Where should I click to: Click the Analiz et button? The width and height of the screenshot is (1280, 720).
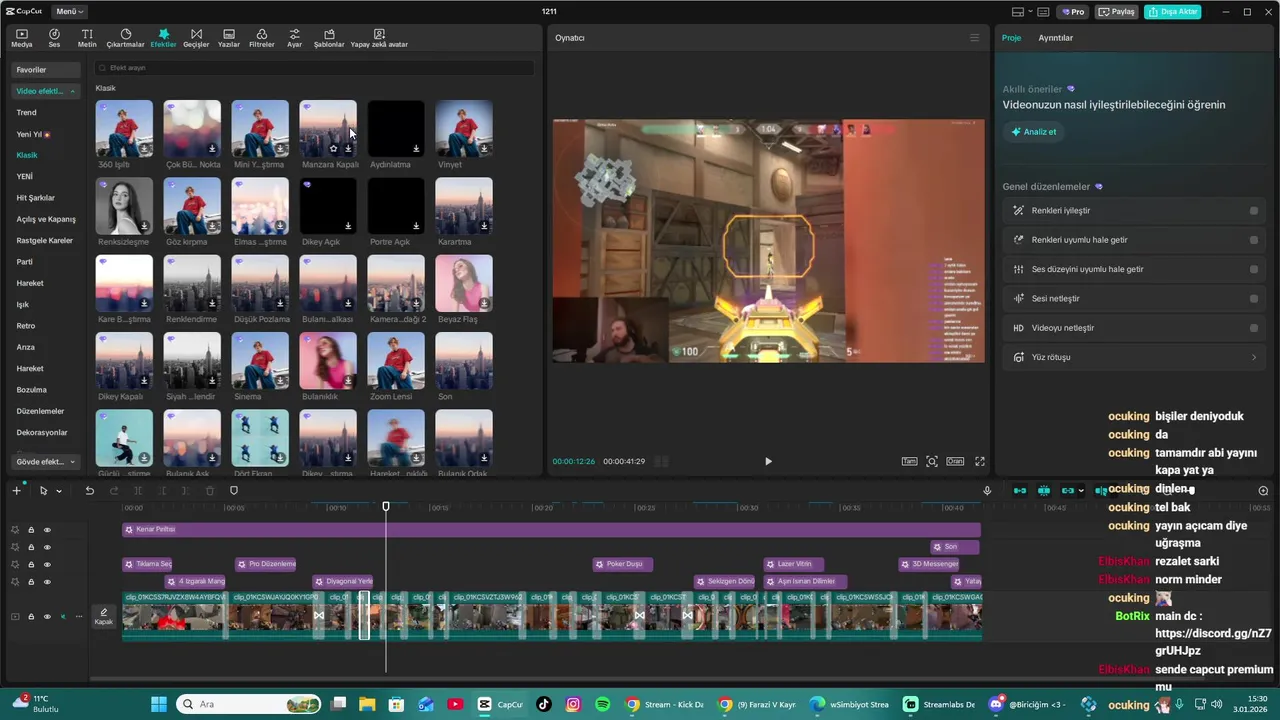tap(1033, 132)
